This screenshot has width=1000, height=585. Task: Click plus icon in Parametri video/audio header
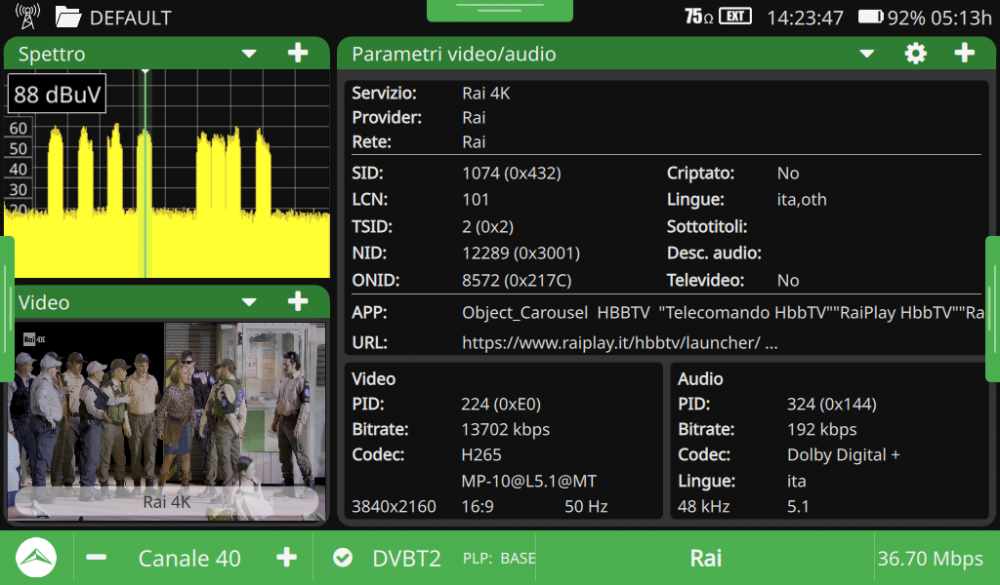[964, 54]
